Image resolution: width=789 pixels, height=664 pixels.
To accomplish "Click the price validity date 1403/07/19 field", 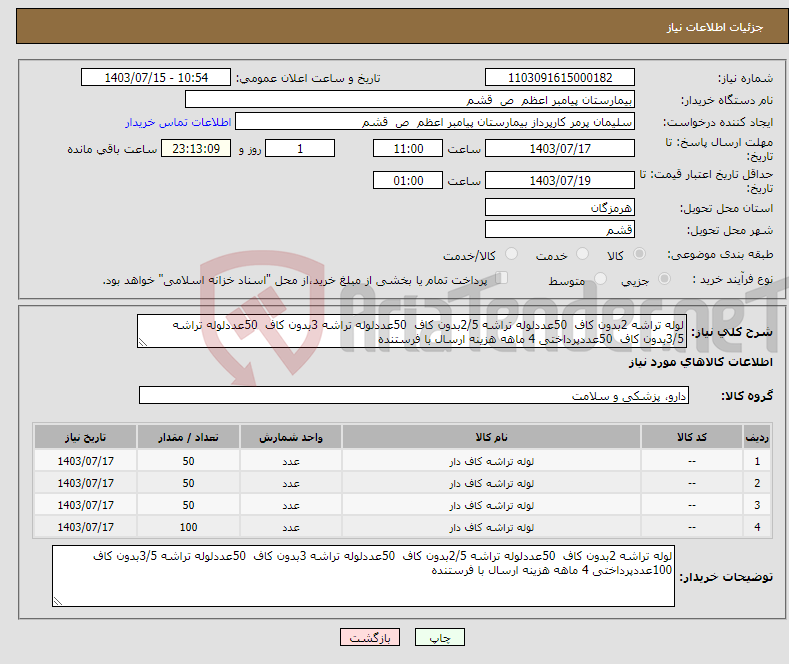I will (x=560, y=180).
